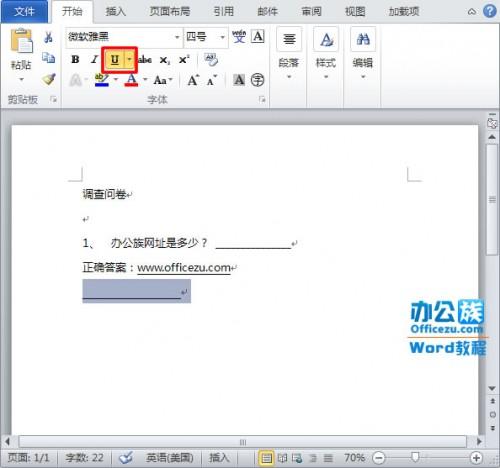Open the paste options arrow under 粘贴
This screenshot has width=500, height=468.
pyautogui.click(x=22, y=79)
